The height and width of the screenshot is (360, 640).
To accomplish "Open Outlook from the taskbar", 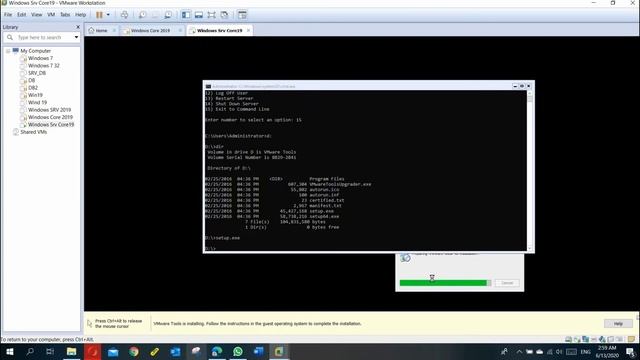I will [x=176, y=351].
